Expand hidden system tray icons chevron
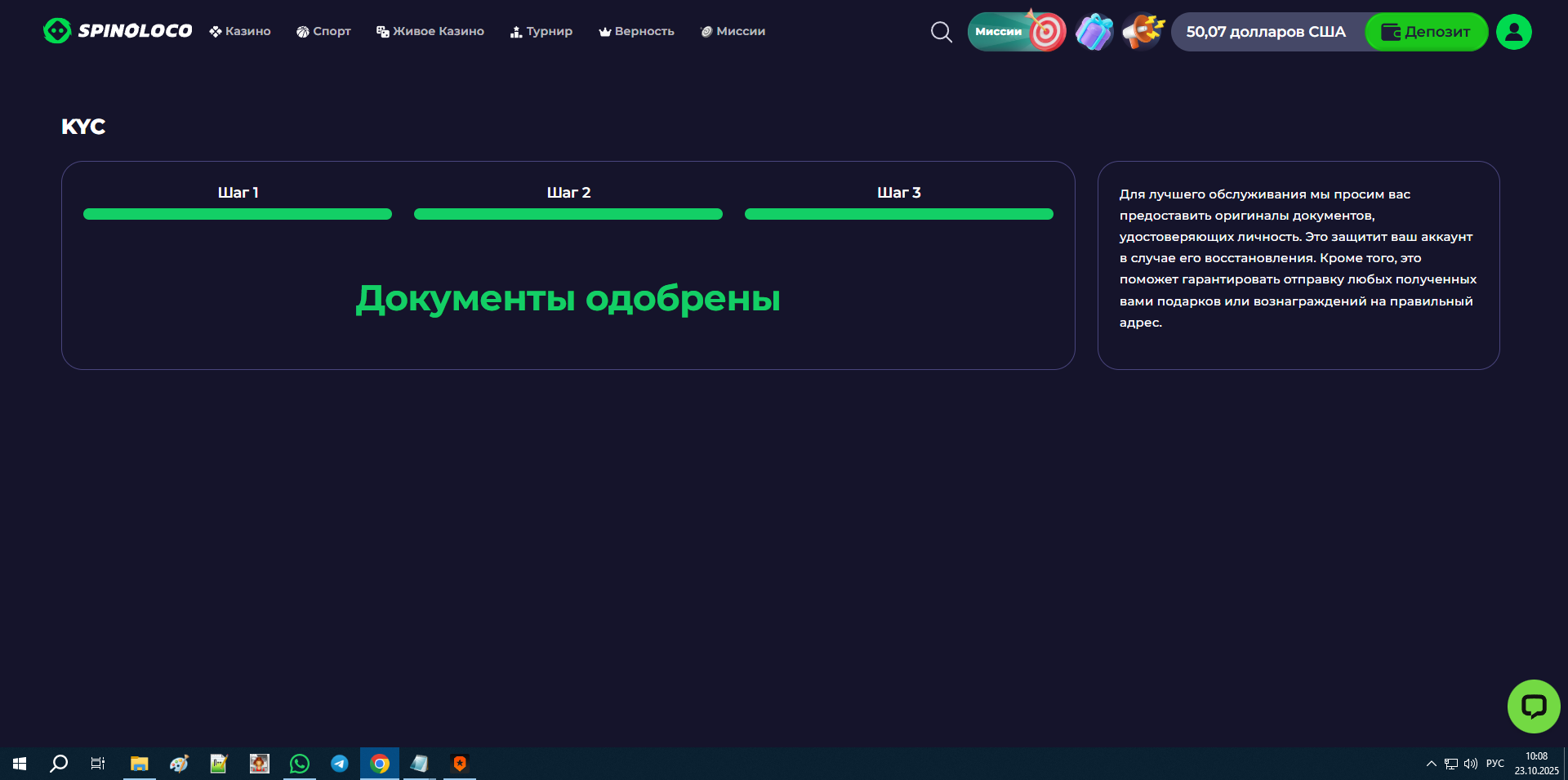The image size is (1568, 780). pyautogui.click(x=1431, y=764)
